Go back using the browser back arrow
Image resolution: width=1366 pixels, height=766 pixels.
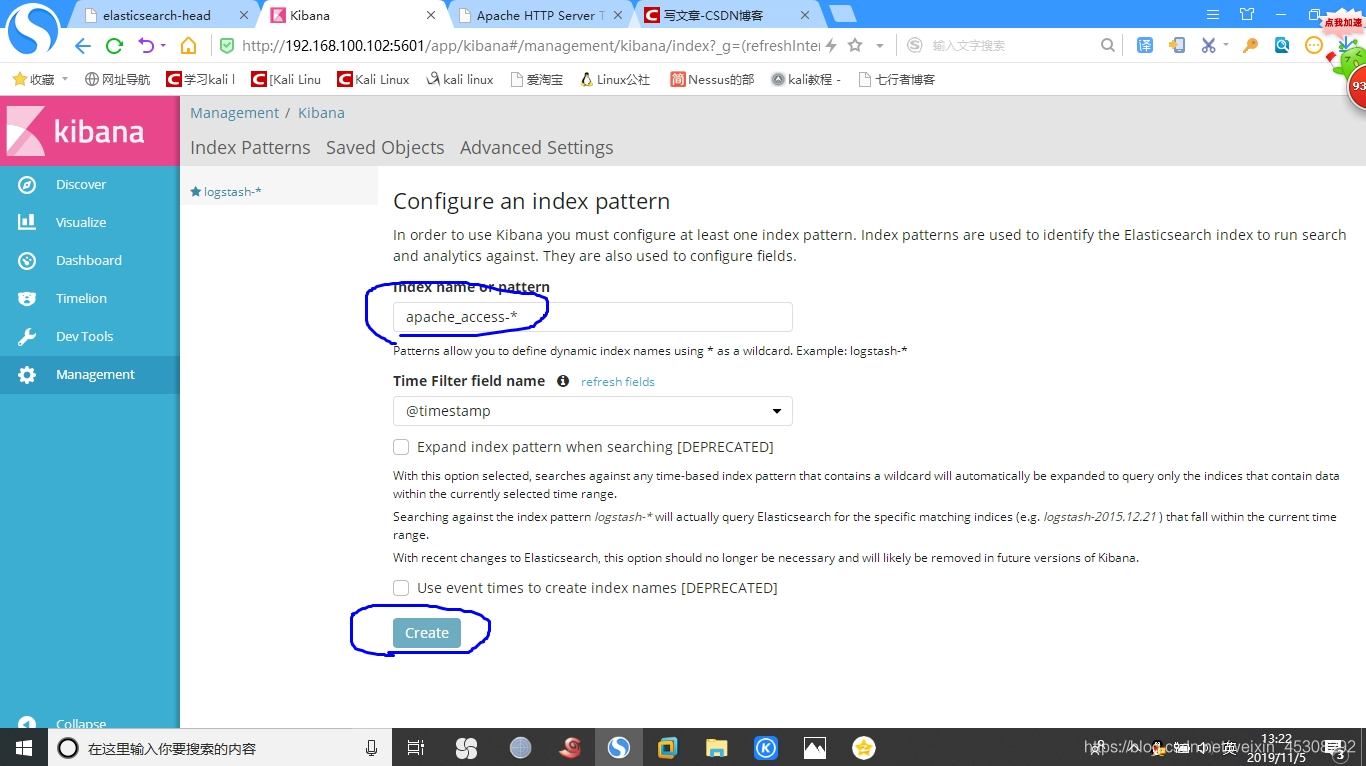[83, 45]
